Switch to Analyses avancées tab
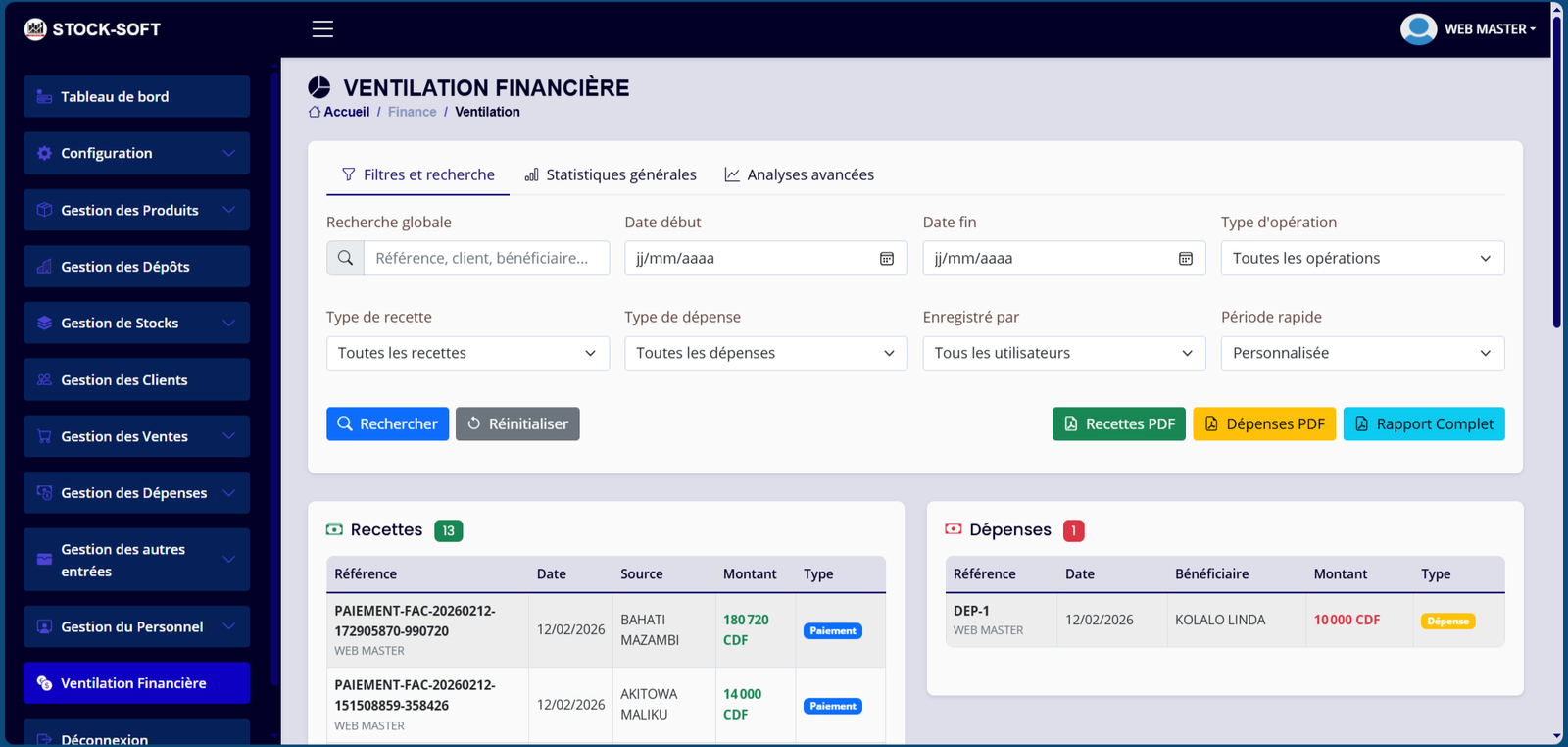The width and height of the screenshot is (1568, 747). [799, 174]
